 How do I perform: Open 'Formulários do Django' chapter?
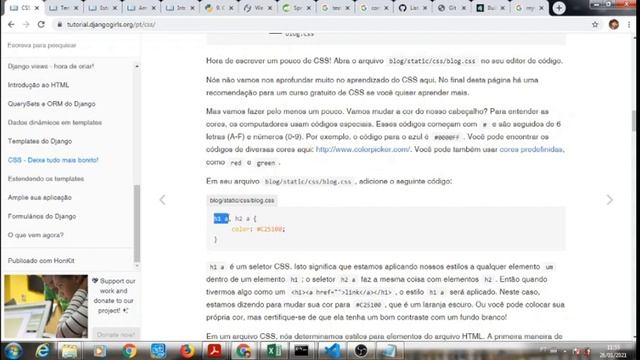42,216
